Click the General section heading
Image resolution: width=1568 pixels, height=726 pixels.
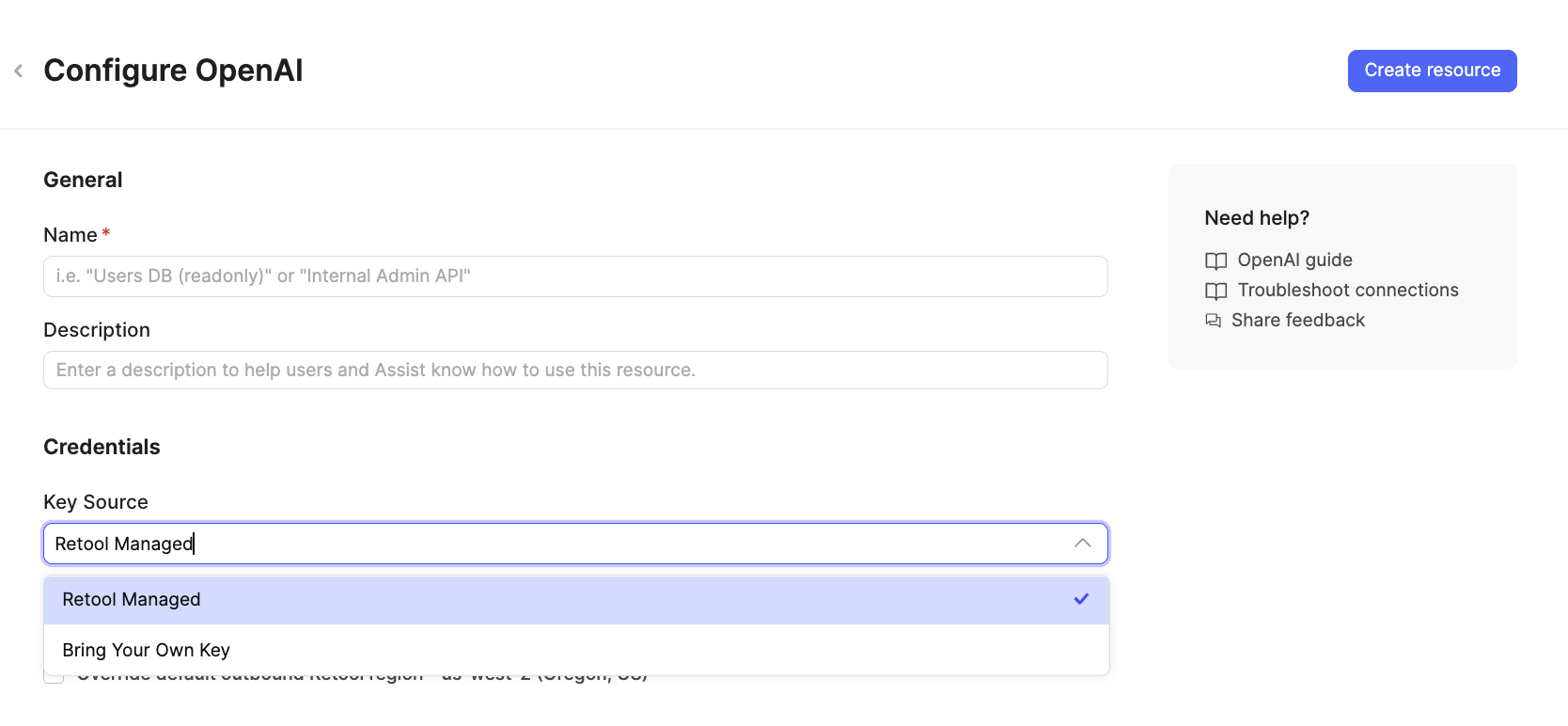(83, 180)
